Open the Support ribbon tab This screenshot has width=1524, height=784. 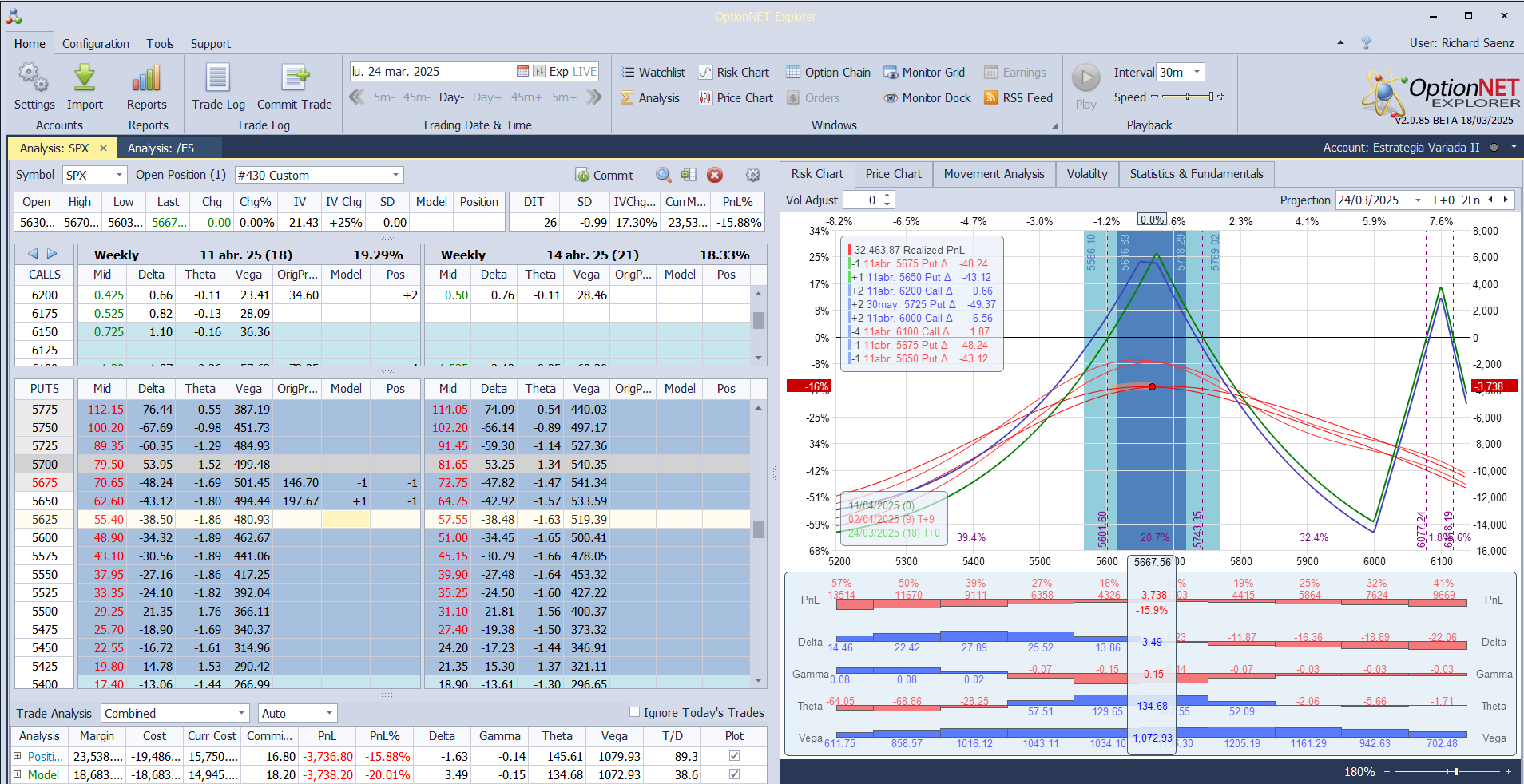point(211,43)
